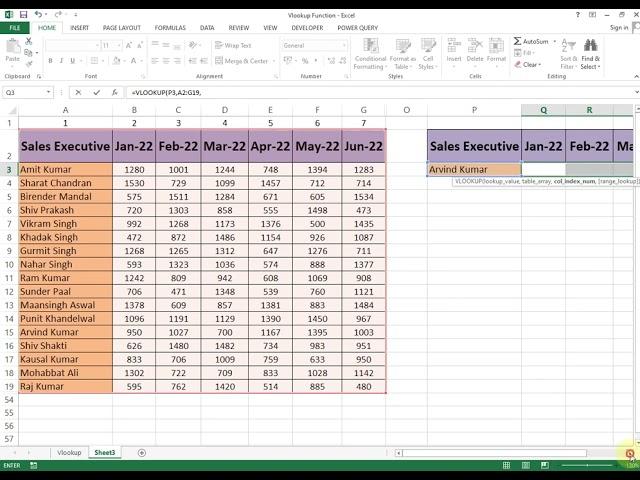640x480 pixels.
Task: Click the Decrease Indent icon
Action: tap(192, 61)
